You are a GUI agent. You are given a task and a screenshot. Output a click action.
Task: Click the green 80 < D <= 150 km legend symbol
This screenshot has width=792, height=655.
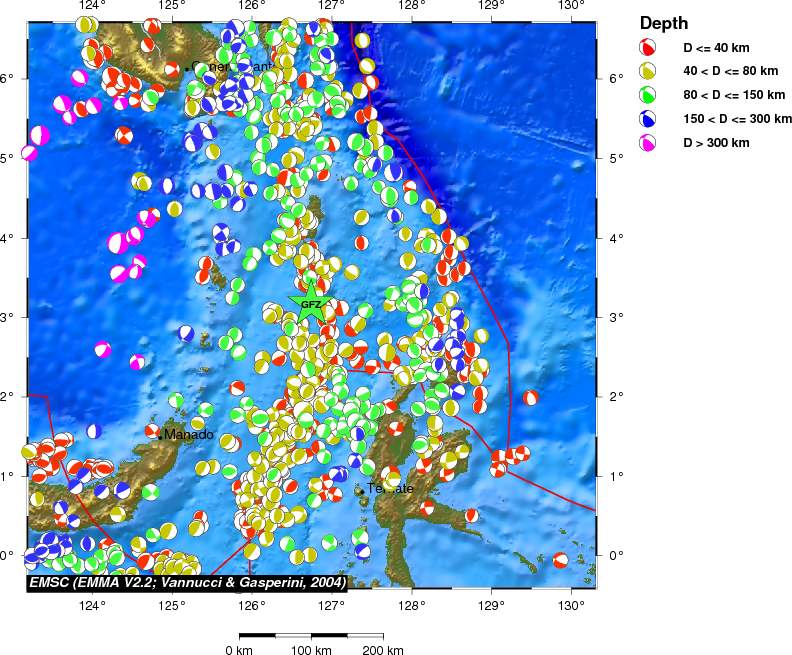(648, 95)
